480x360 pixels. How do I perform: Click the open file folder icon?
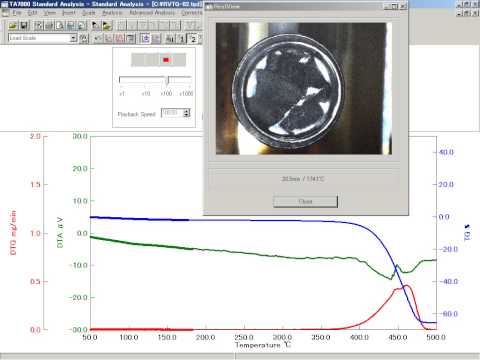click(x=13, y=25)
